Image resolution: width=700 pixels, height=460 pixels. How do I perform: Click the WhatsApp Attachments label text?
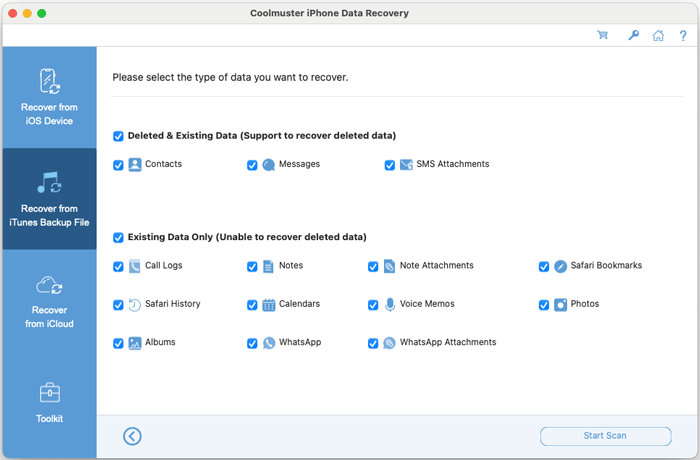coord(448,342)
